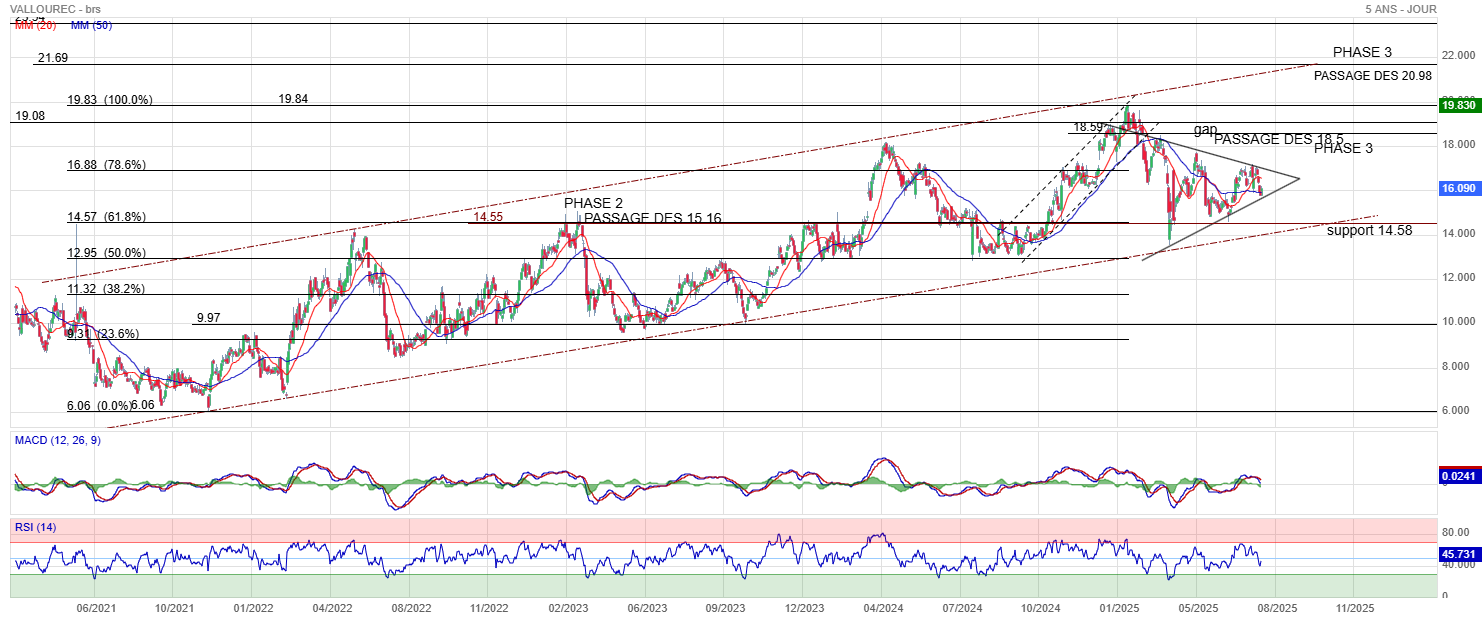Select the RSI (14) indicator label
The width and height of the screenshot is (1482, 618).
(36, 527)
